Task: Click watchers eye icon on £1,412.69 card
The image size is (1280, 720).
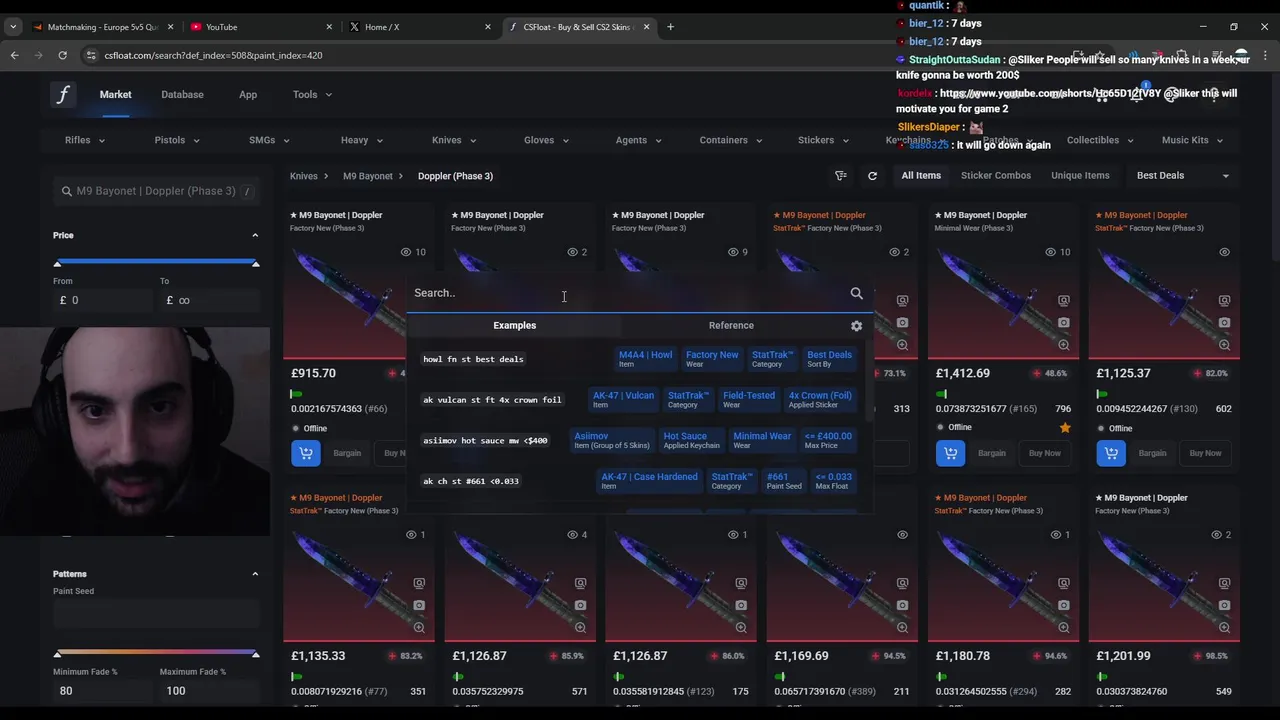Action: tap(1050, 252)
